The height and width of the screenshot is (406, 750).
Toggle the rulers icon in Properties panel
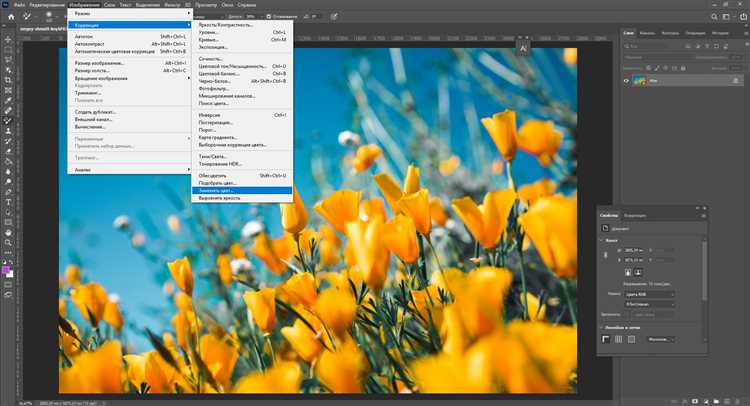tap(606, 339)
